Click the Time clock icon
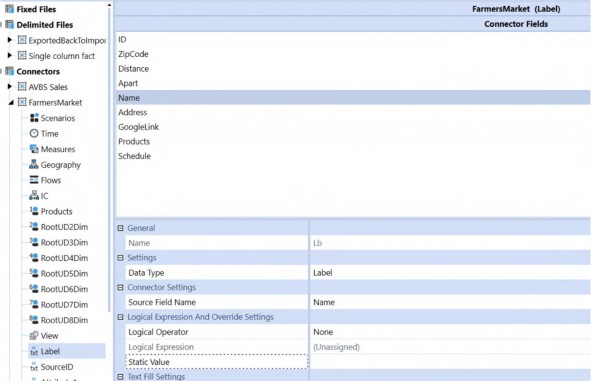 click(x=34, y=133)
